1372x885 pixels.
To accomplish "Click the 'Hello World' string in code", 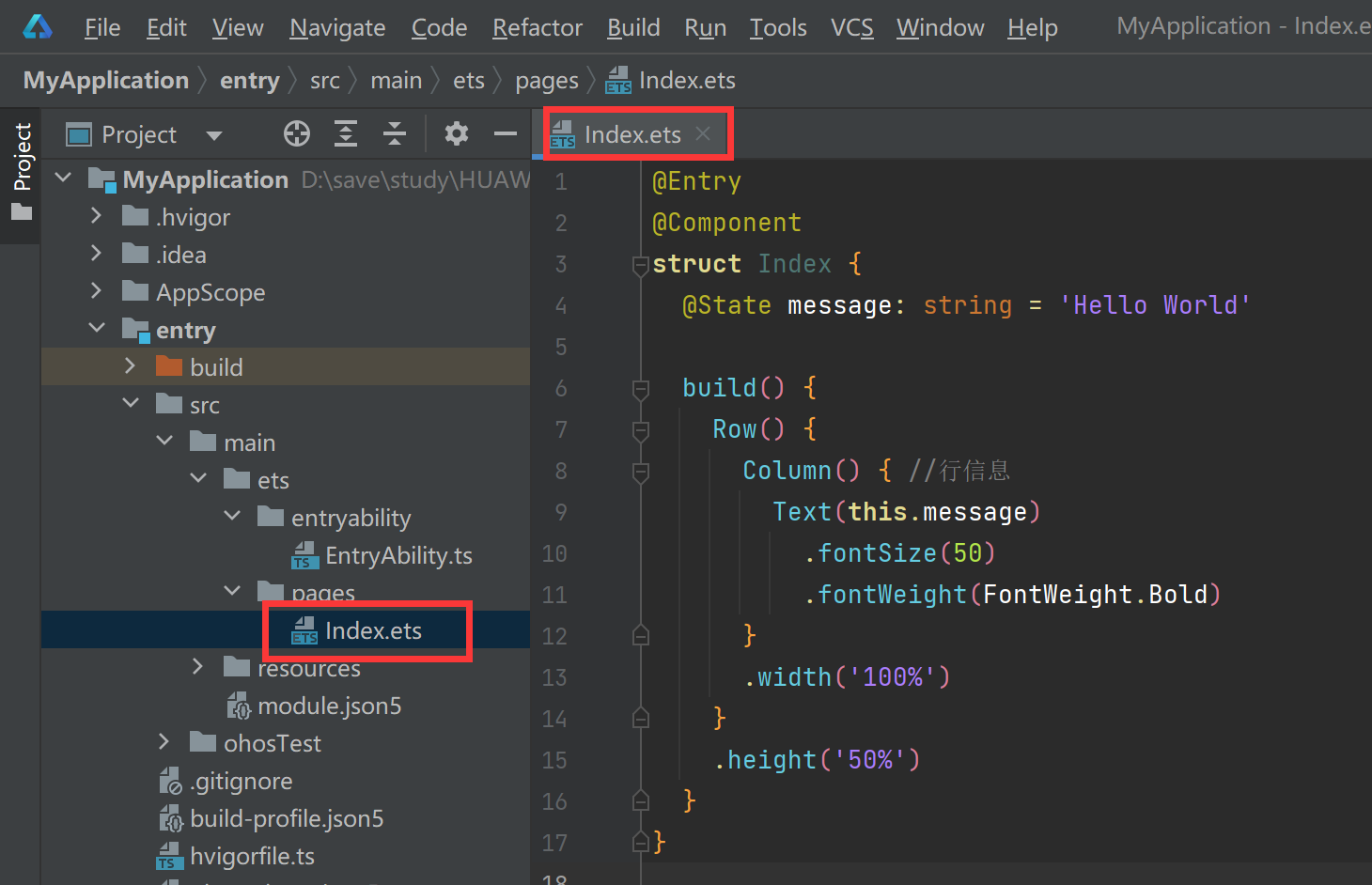I will pos(1155,305).
